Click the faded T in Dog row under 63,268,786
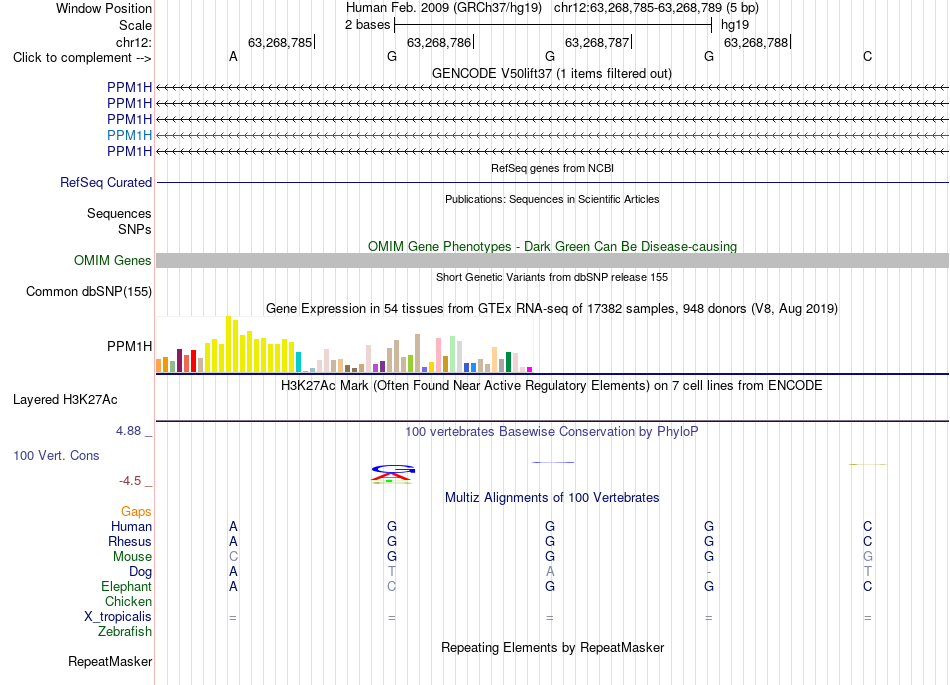The image size is (950, 685). [x=392, y=571]
